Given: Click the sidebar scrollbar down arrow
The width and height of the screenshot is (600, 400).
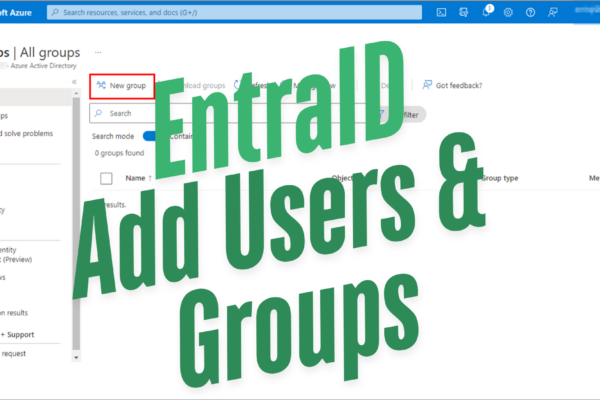Looking at the screenshot, I should click(x=76, y=358).
